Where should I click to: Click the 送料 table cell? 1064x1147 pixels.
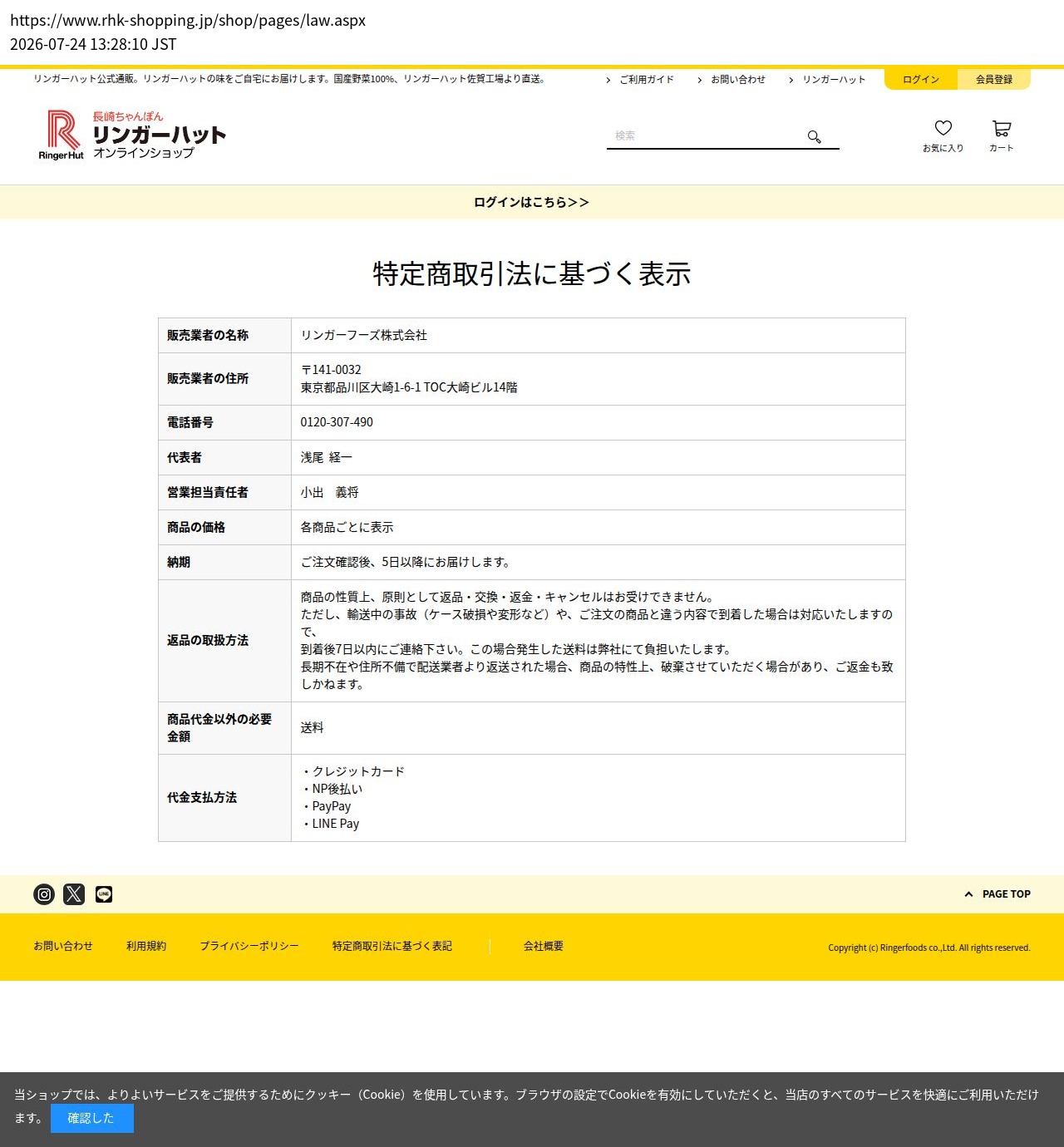(598, 728)
